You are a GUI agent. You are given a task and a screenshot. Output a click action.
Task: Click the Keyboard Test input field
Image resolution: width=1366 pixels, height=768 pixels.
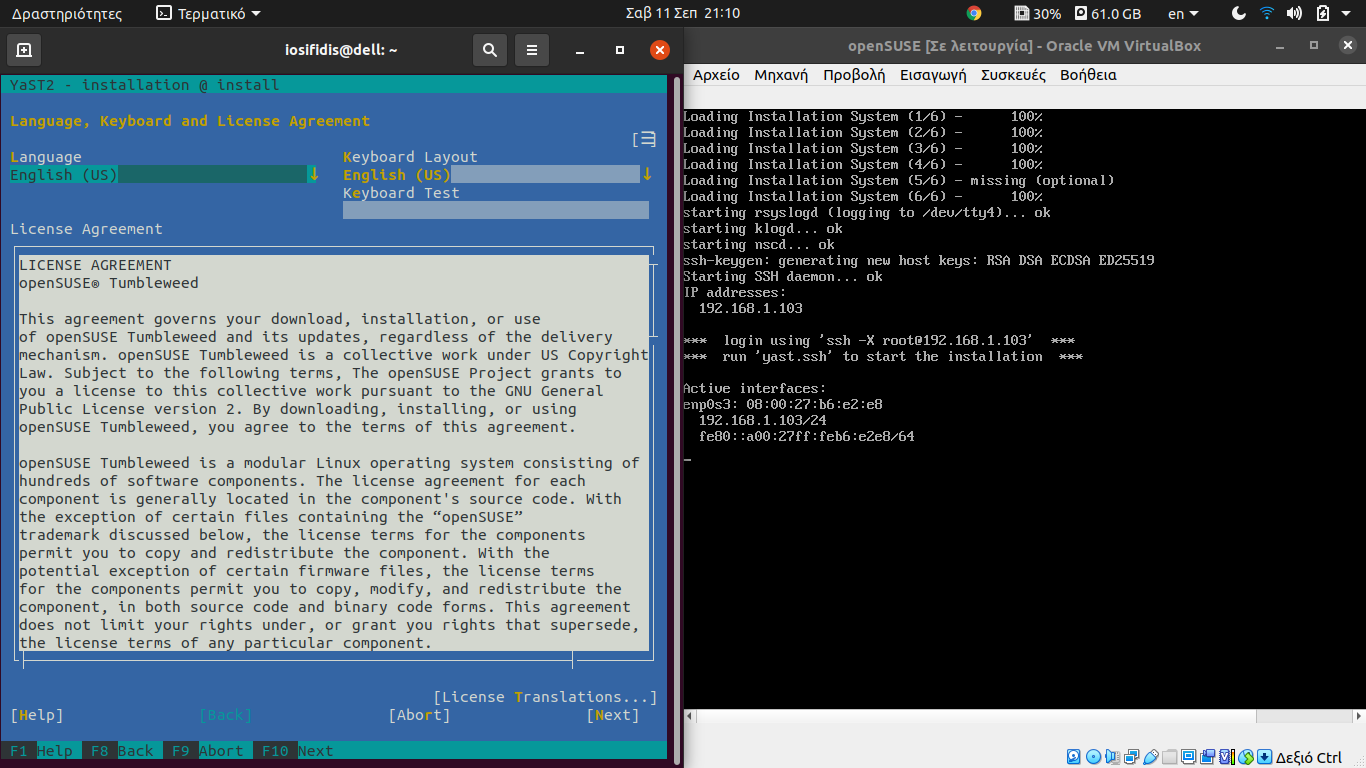point(496,211)
